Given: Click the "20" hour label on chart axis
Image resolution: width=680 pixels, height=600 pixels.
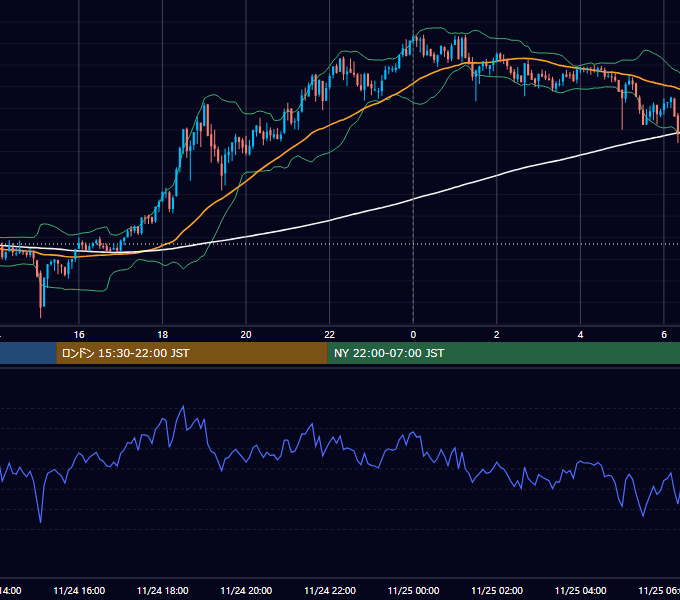Looking at the screenshot, I should coord(246,335).
